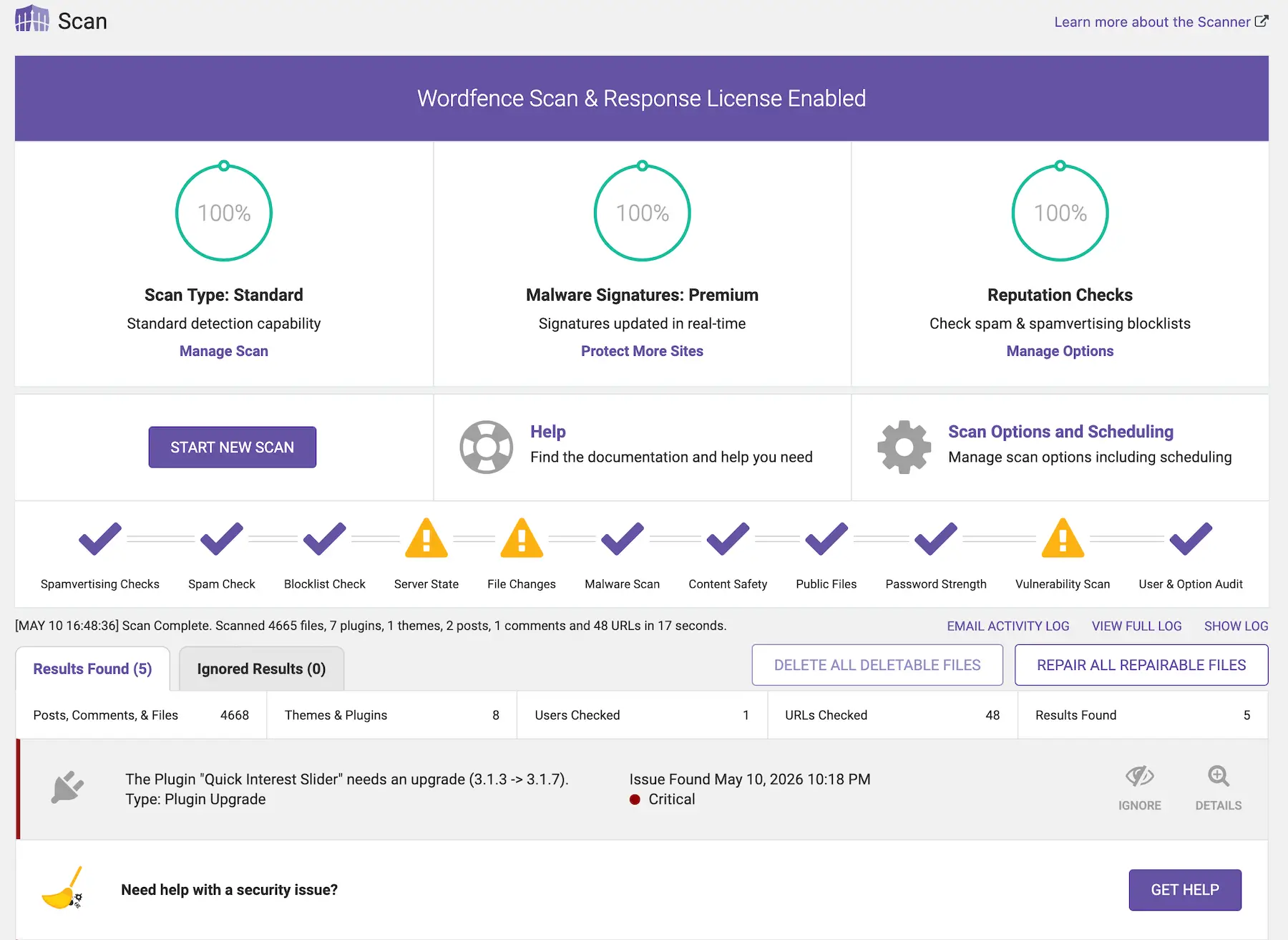
Task: Click the Help lifebuoy icon
Action: pos(486,447)
